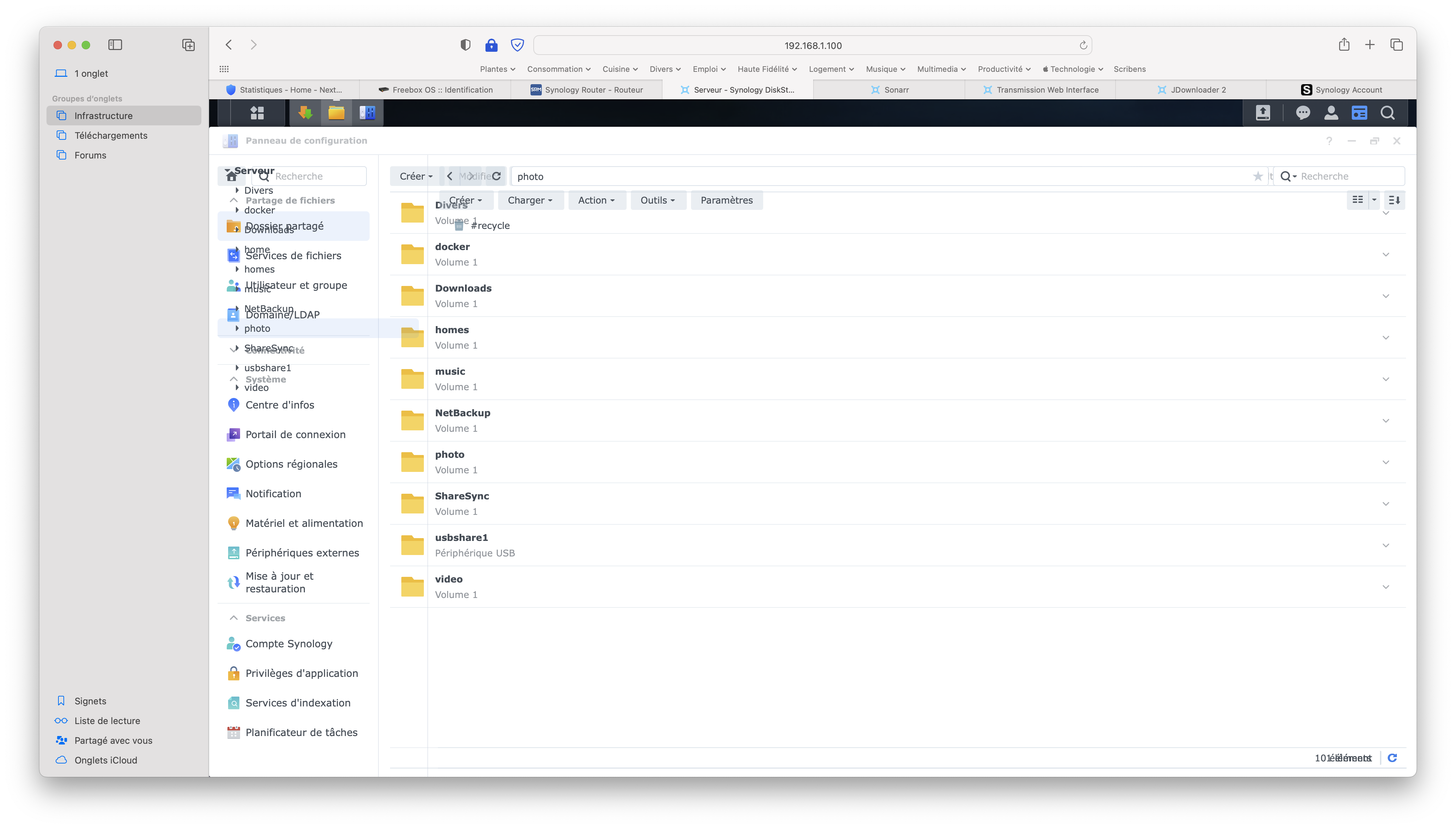1456x829 pixels.
Task: Click the DSM search magnifier icon
Action: point(1387,113)
